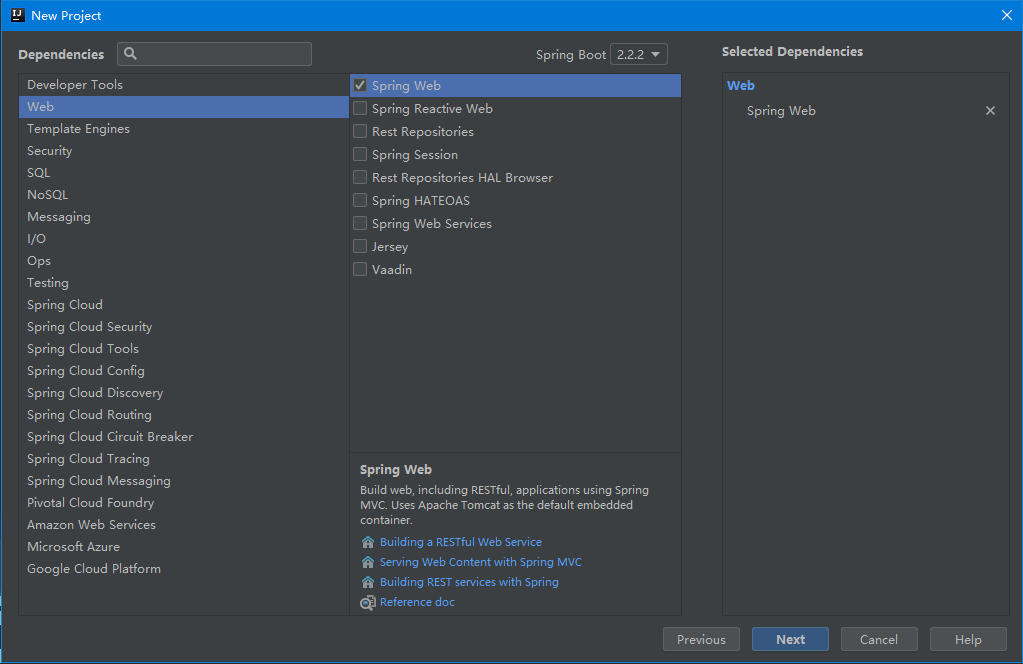Screen dimensions: 1023x664
Task: Open the Messaging category
Action: 184,217
